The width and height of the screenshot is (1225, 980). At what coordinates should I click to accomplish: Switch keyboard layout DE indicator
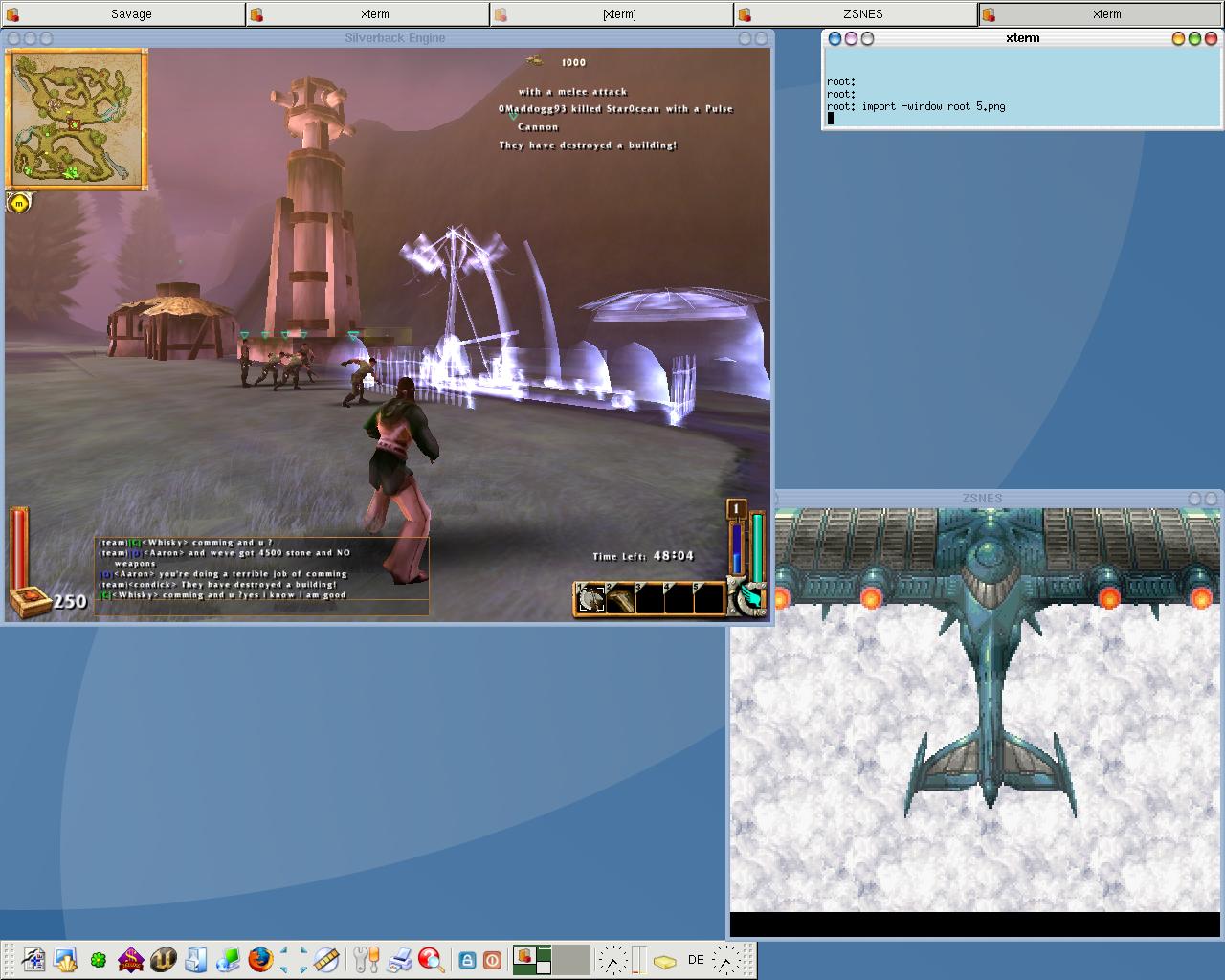coord(696,960)
